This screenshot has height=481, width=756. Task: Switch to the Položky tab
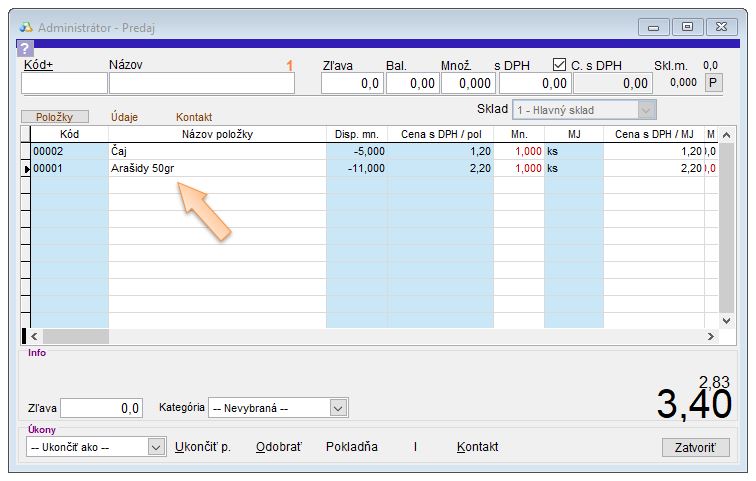pyautogui.click(x=55, y=117)
